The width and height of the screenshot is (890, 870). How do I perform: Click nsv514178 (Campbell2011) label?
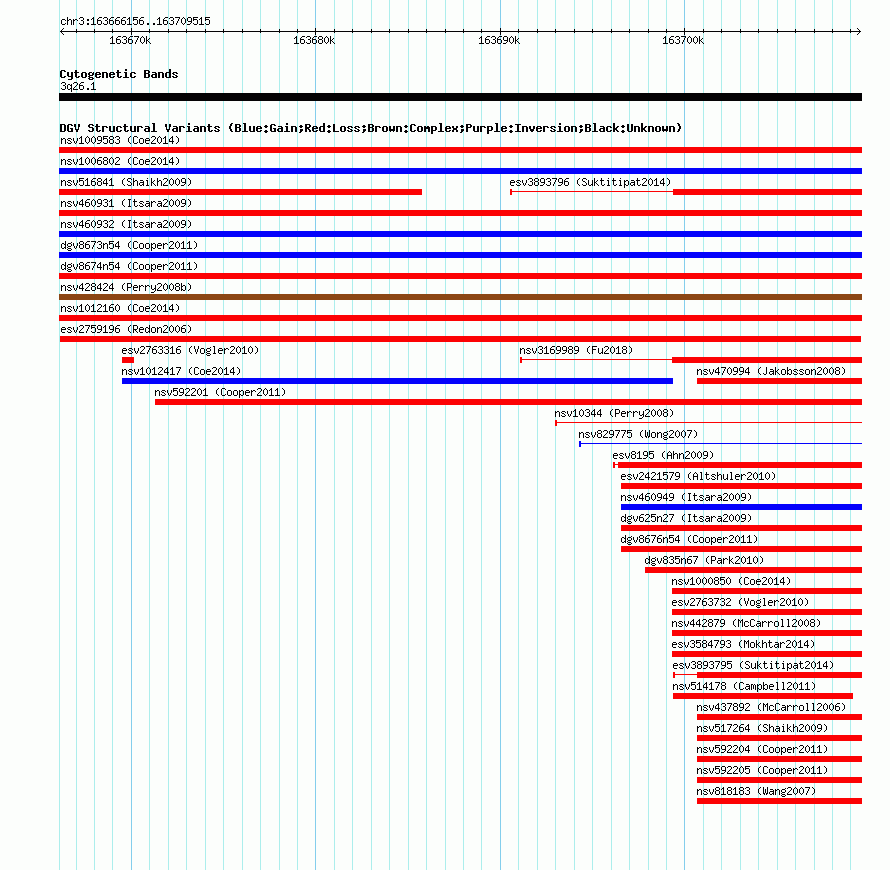744,686
